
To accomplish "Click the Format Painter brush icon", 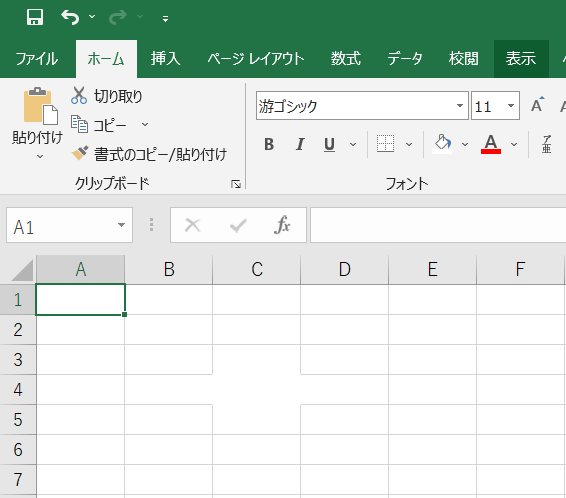I will [x=80, y=153].
